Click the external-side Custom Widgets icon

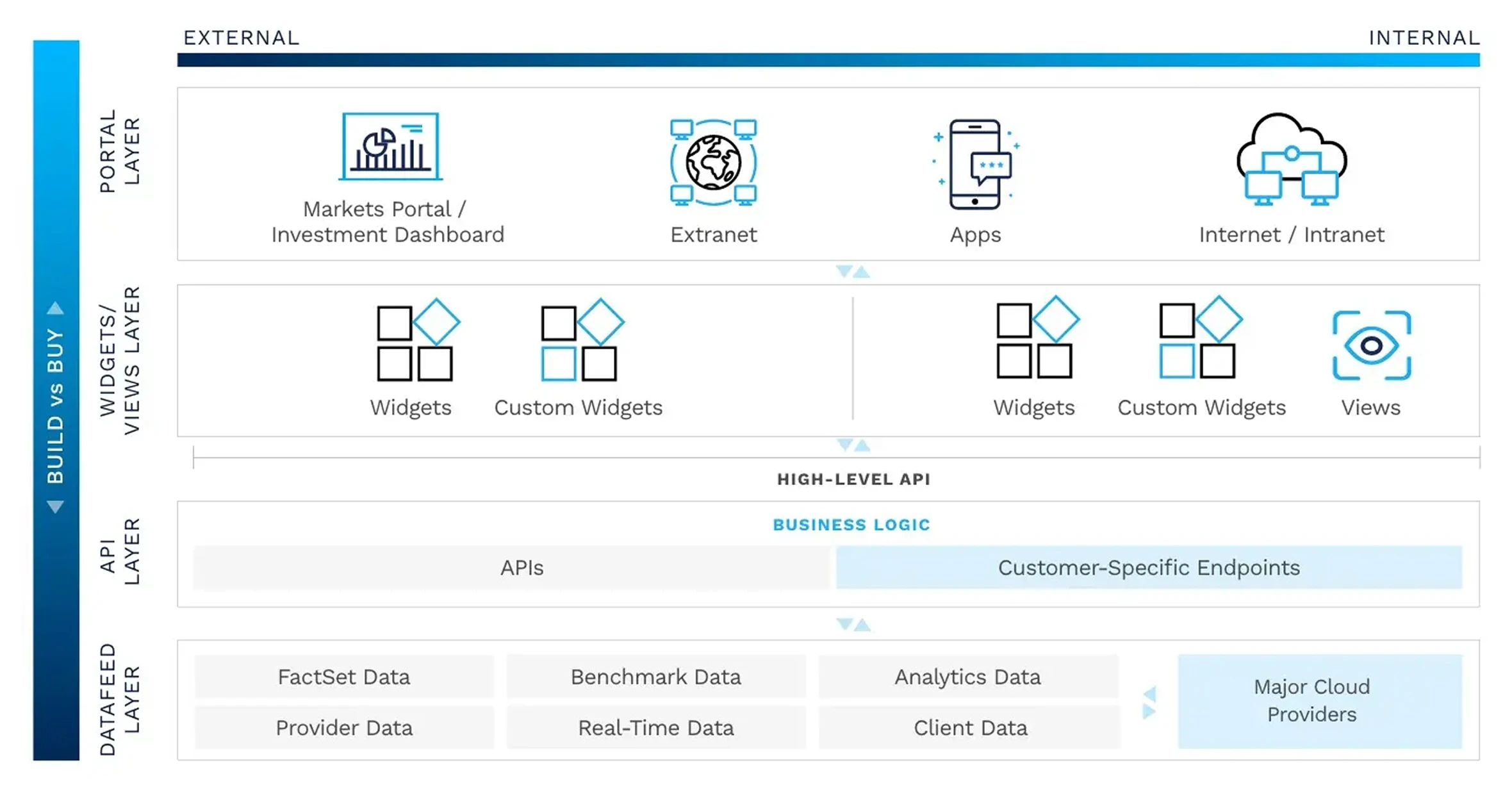click(x=582, y=340)
